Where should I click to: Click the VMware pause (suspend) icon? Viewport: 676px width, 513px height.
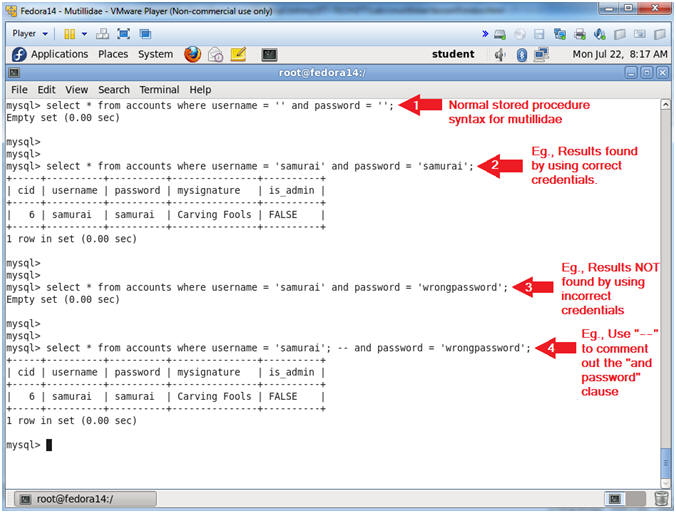coord(69,34)
